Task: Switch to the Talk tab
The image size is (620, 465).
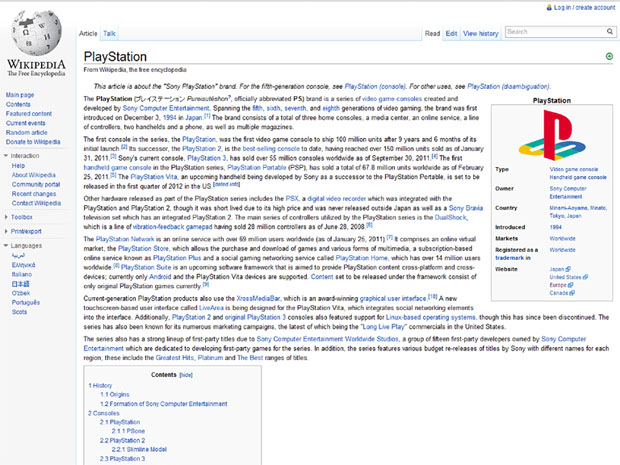Action: pyautogui.click(x=110, y=34)
